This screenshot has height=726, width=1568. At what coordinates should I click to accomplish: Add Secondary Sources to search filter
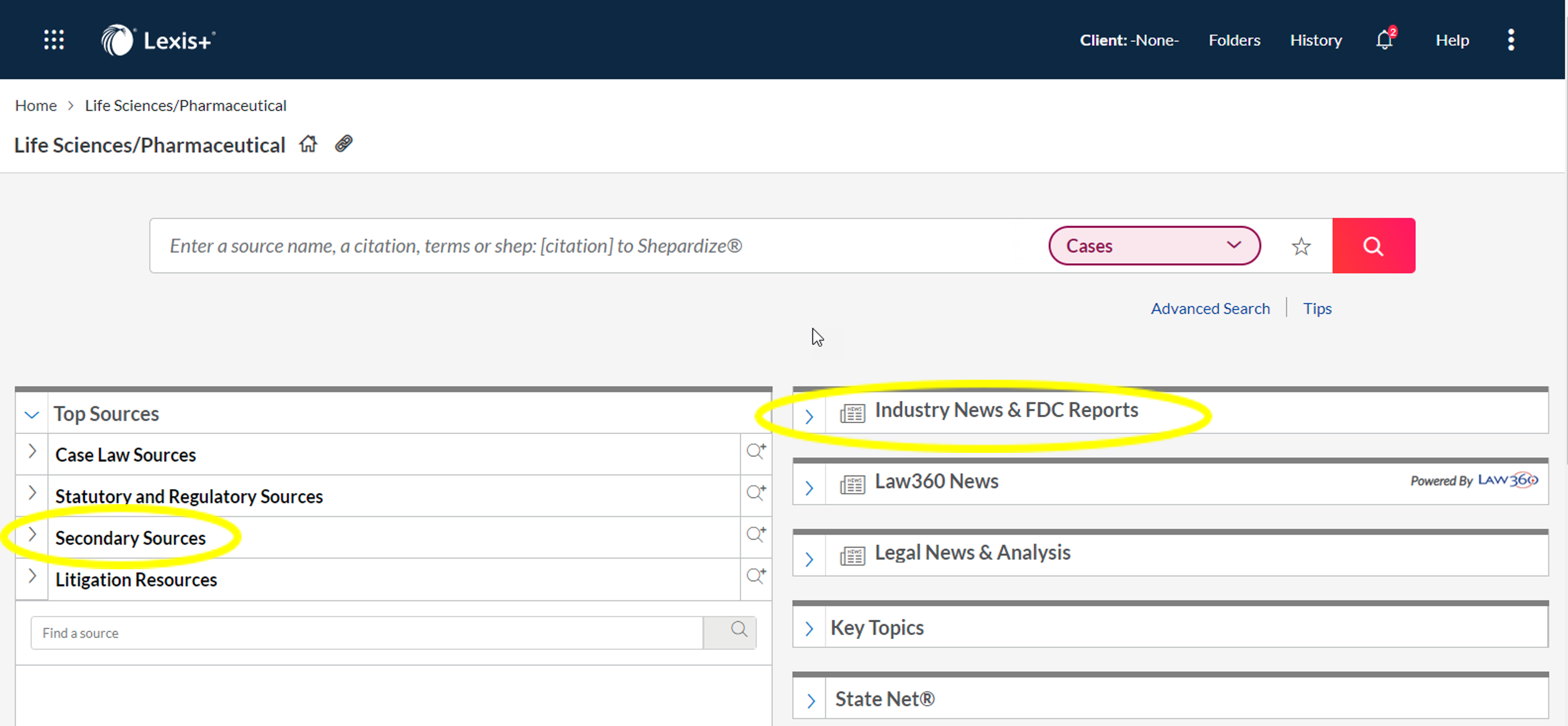click(x=756, y=534)
